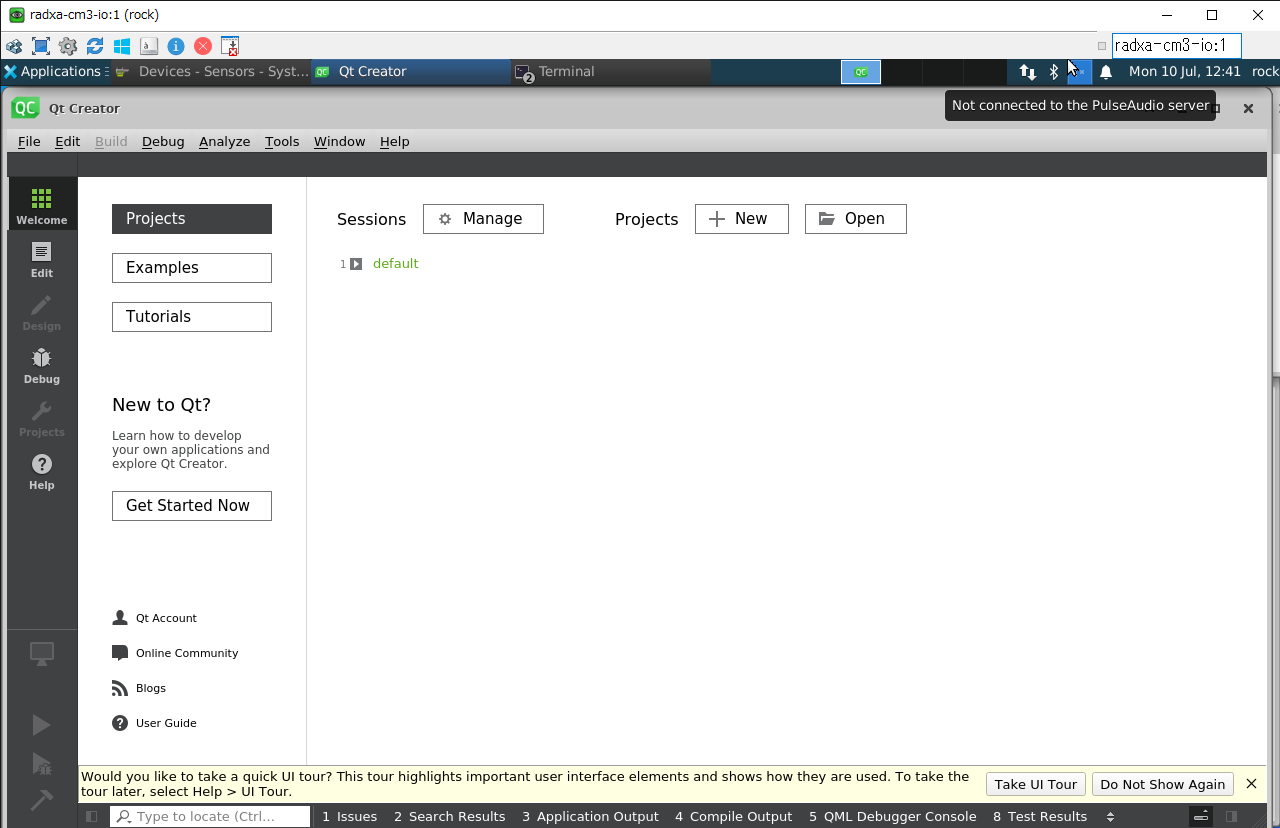This screenshot has width=1280, height=828.
Task: Click the panel clock Mon 10 Jul
Action: [1185, 71]
